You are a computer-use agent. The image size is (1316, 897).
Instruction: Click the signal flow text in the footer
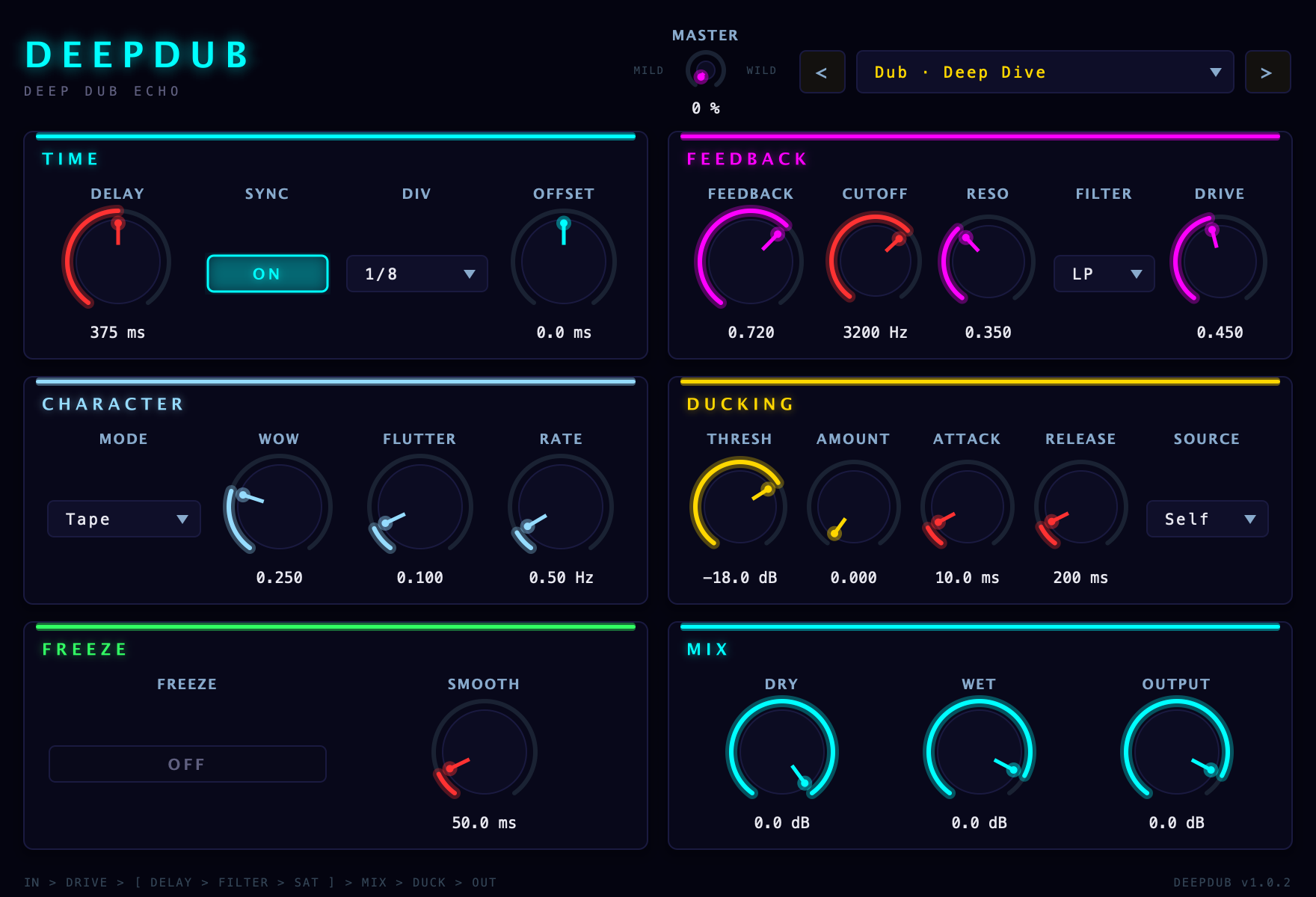coord(260,883)
